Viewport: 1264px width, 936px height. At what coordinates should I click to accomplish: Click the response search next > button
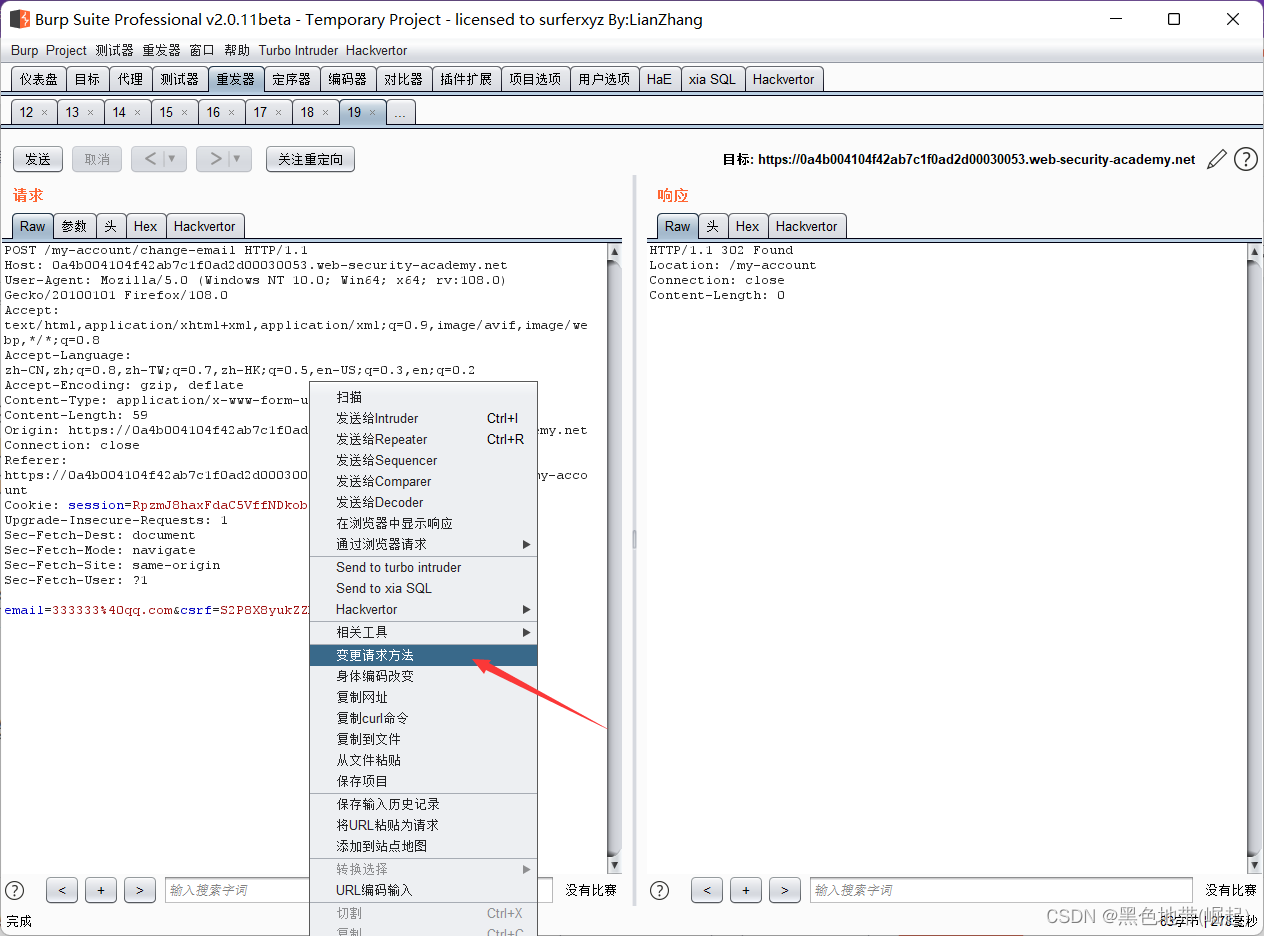coord(785,890)
